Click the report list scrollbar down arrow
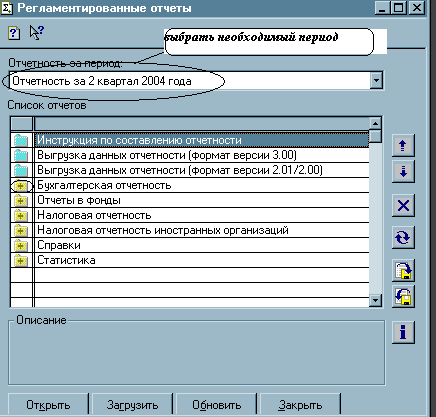The width and height of the screenshot is (436, 417). [x=376, y=301]
